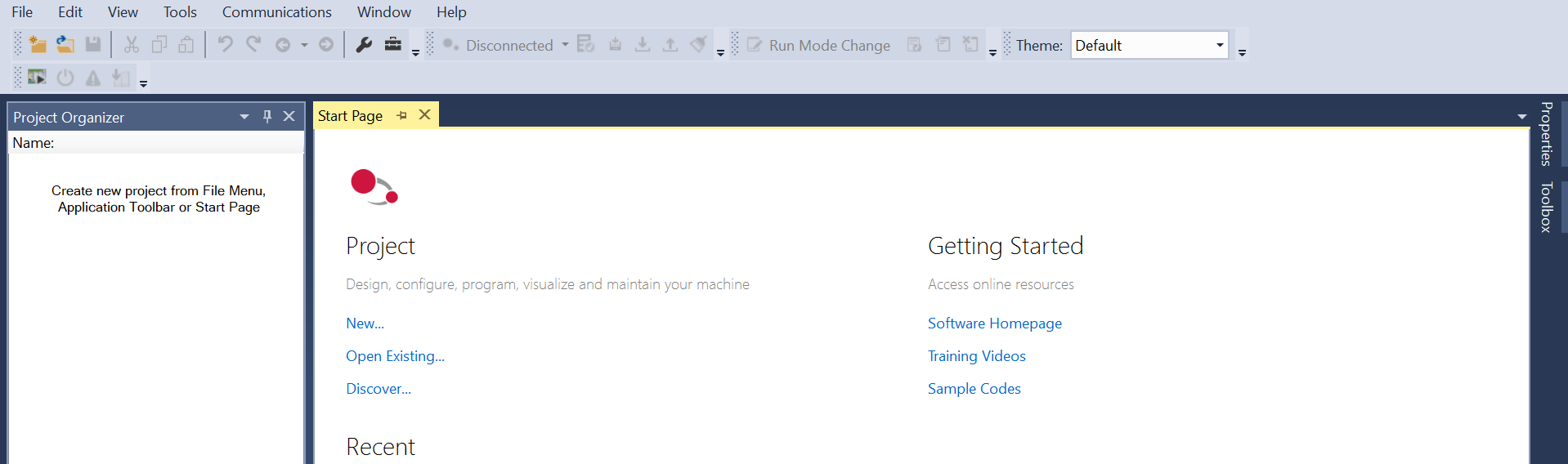Open the Communications menu
The image size is (1568, 464).
276,12
